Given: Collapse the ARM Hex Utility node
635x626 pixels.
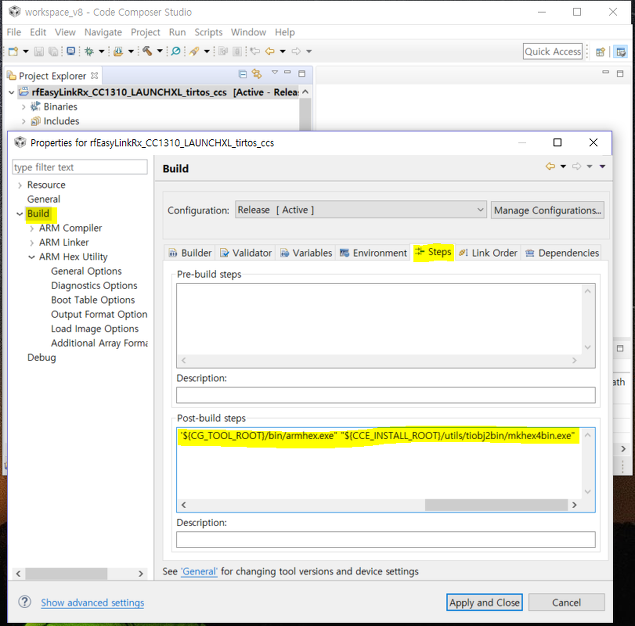Looking at the screenshot, I should 32,257.
